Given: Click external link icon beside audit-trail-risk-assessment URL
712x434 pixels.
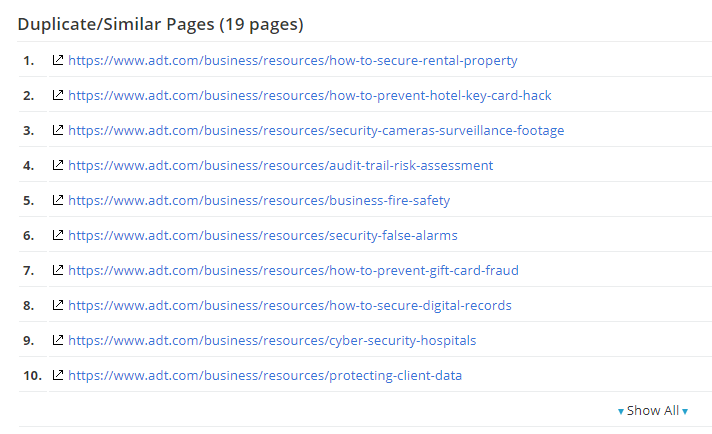Looking at the screenshot, I should tap(58, 165).
